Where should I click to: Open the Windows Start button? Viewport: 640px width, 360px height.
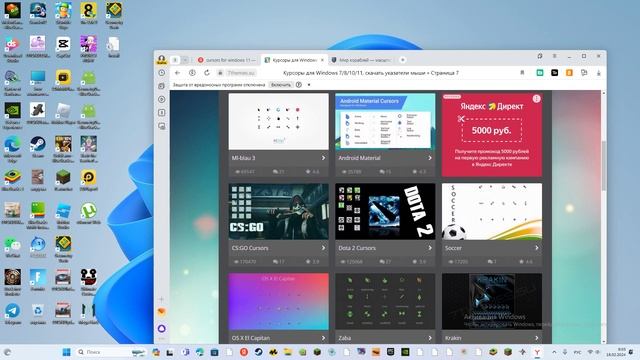point(66,352)
